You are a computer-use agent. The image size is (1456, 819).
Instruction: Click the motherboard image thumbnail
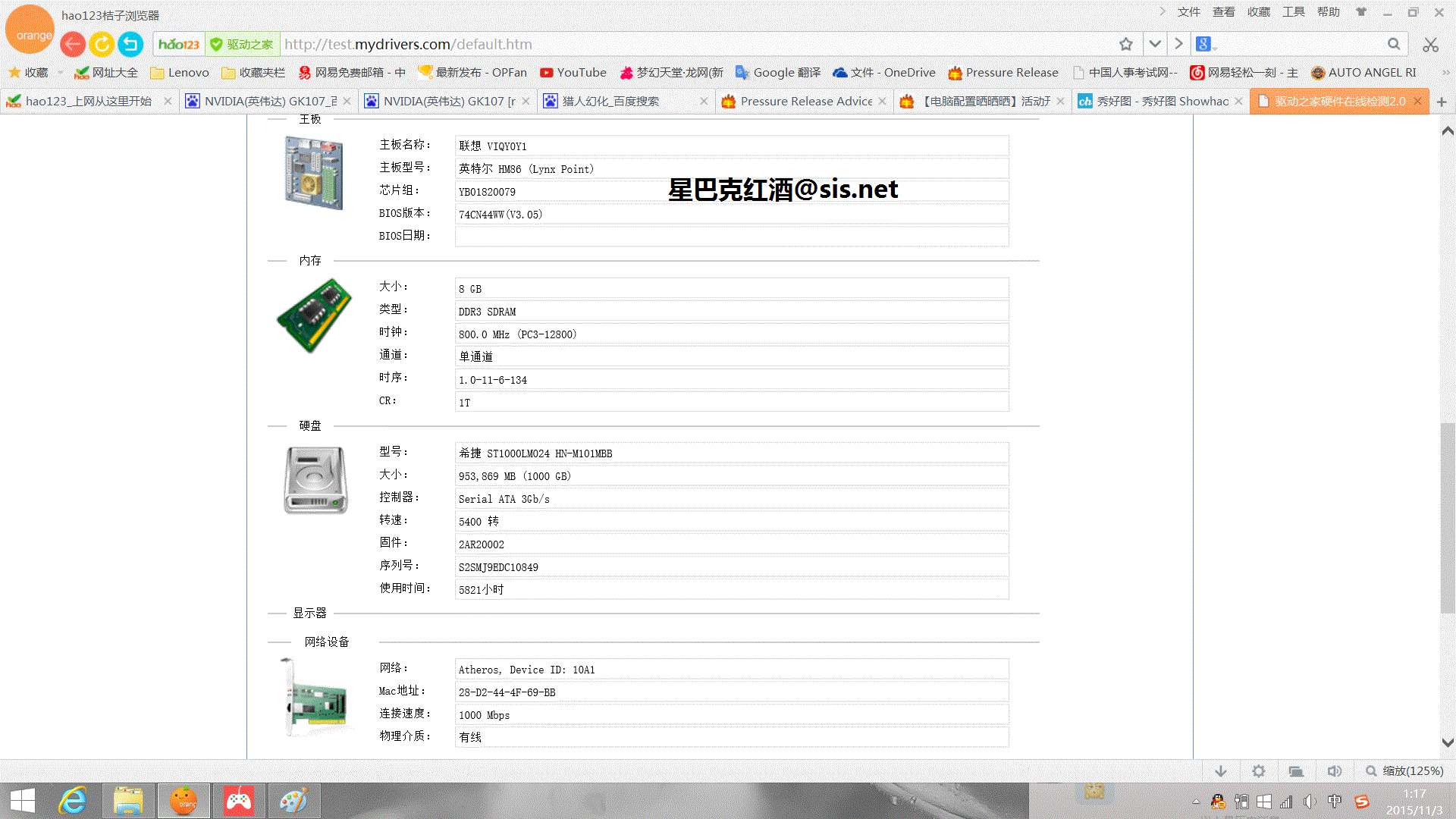(x=314, y=173)
